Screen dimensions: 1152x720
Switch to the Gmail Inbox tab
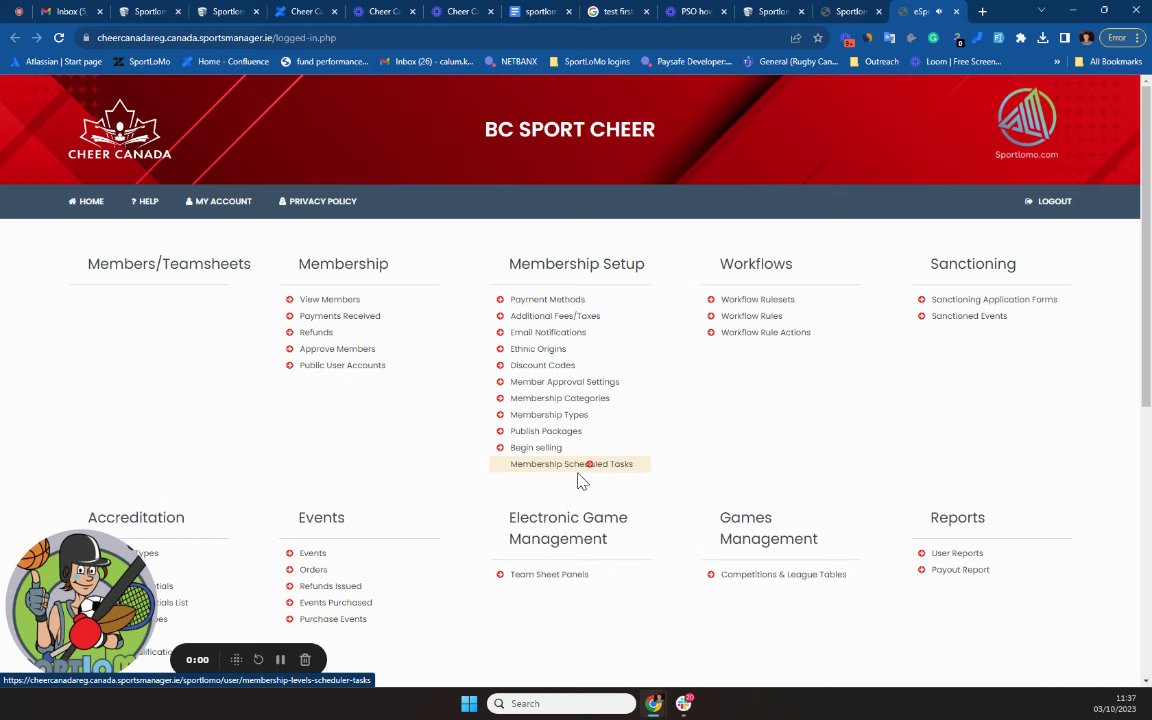point(71,11)
